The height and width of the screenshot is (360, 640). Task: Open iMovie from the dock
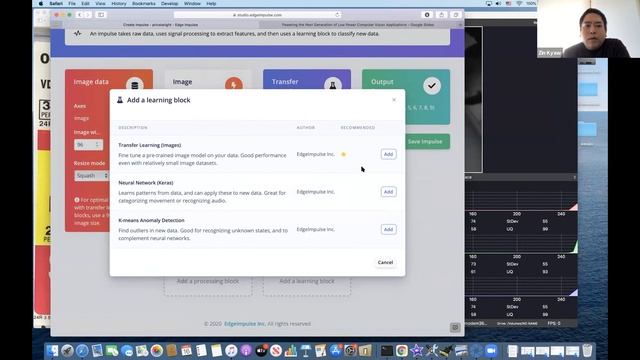pos(416,351)
